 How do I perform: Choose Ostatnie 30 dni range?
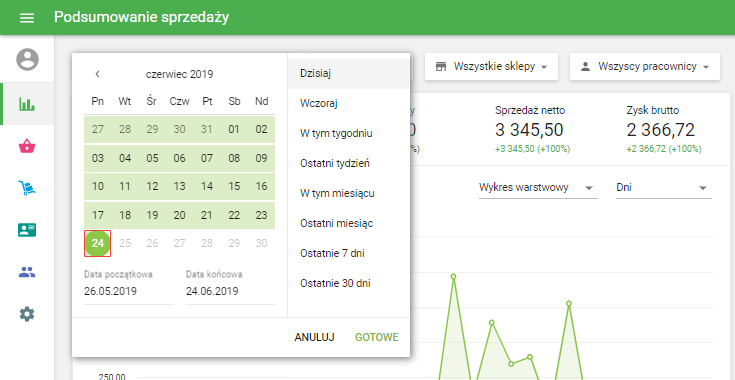pyautogui.click(x=349, y=283)
